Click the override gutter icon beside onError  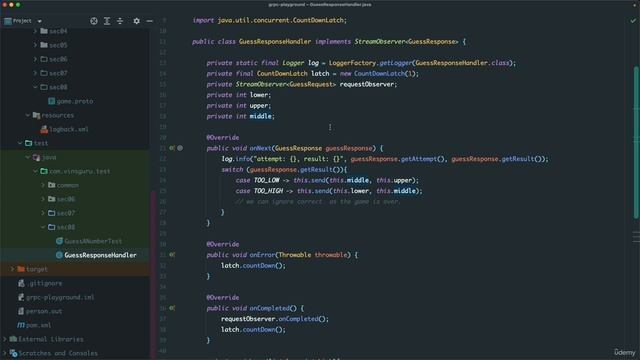172,255
